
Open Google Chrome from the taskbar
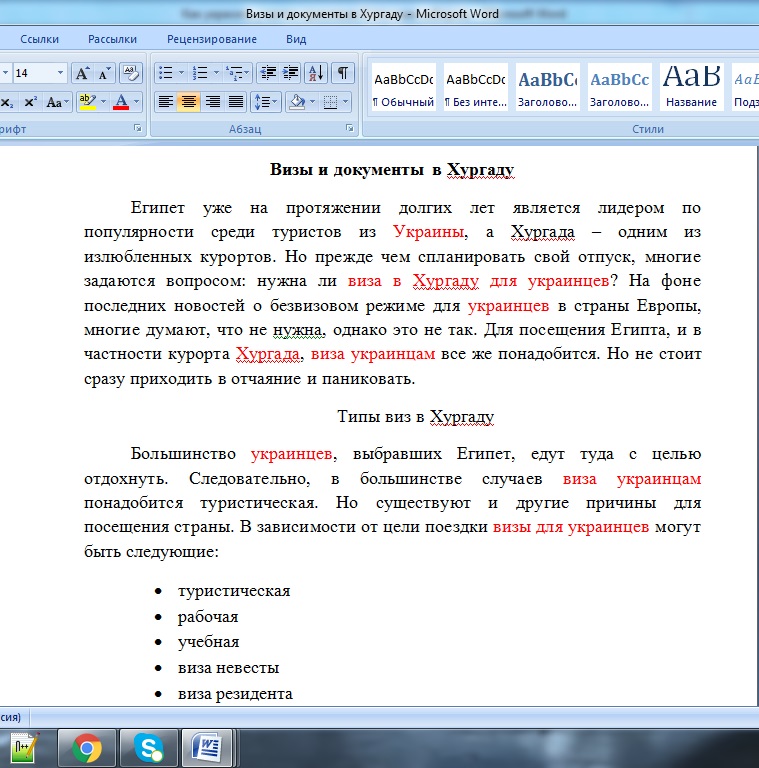(87, 748)
